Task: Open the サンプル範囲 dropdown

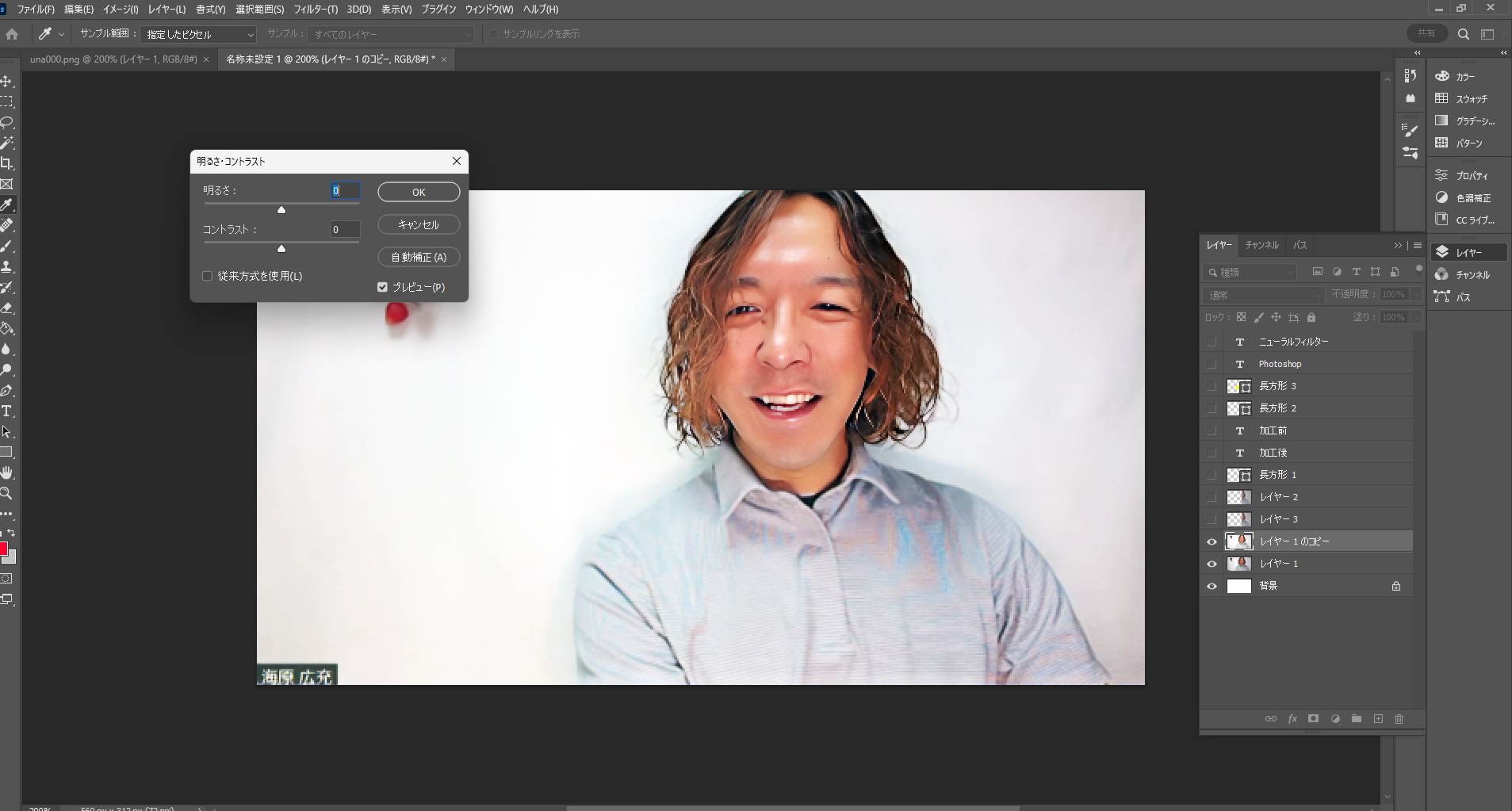Action: pyautogui.click(x=198, y=34)
